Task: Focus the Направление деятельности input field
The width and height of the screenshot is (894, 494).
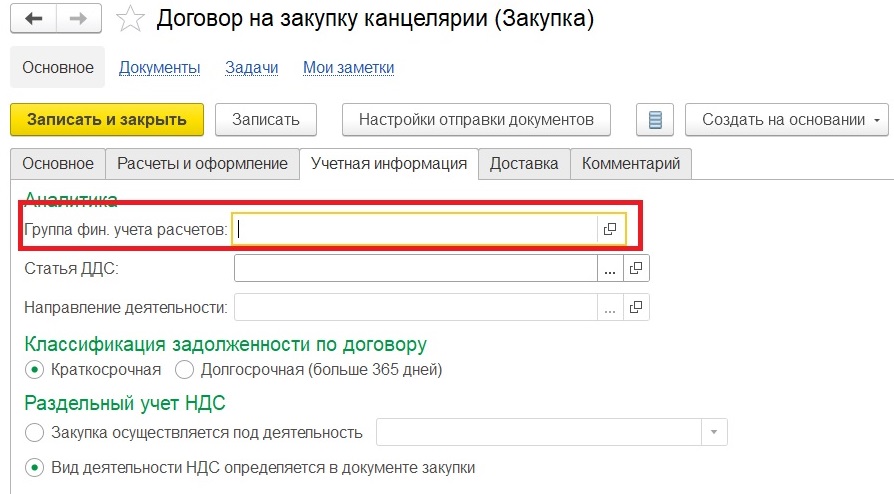Action: pyautogui.click(x=416, y=307)
